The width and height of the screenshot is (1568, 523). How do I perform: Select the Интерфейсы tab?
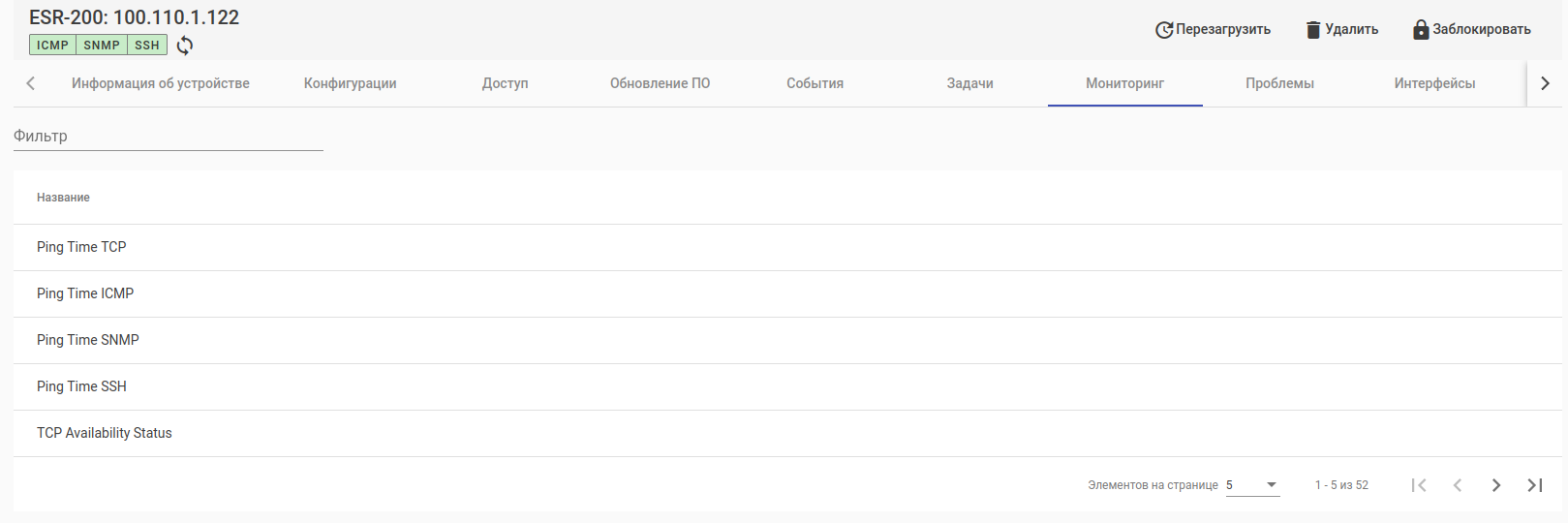point(1434,83)
